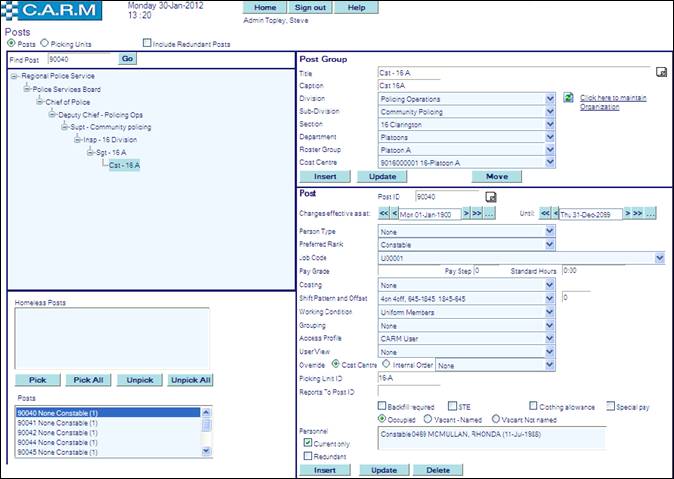Screen dimensions: 674x479
Task: Click the icon beside Post ID field
Action: point(489,197)
